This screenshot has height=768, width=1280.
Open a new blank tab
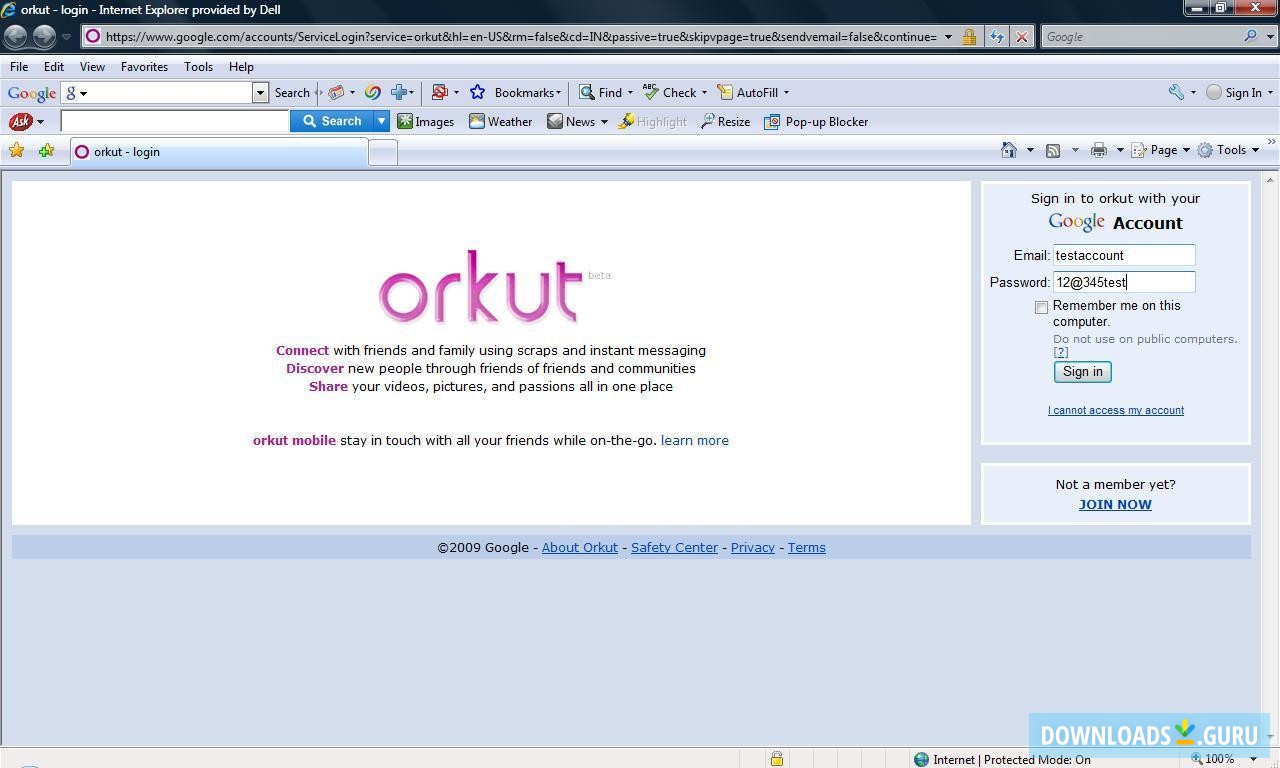coord(383,152)
